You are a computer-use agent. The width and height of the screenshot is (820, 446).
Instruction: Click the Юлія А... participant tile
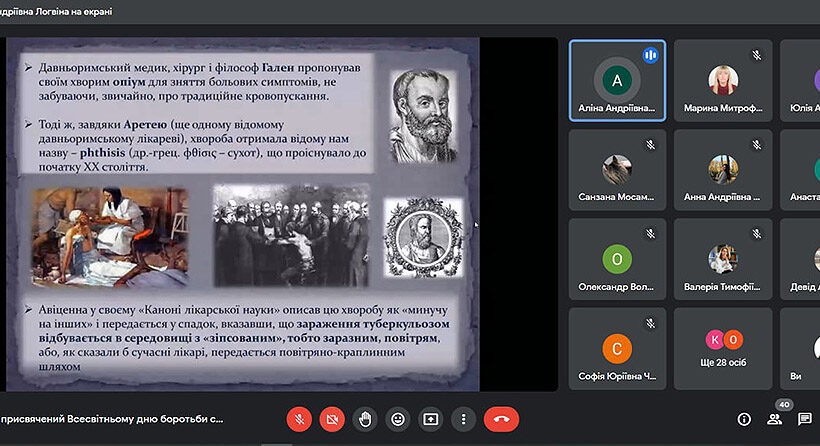[x=800, y=81]
